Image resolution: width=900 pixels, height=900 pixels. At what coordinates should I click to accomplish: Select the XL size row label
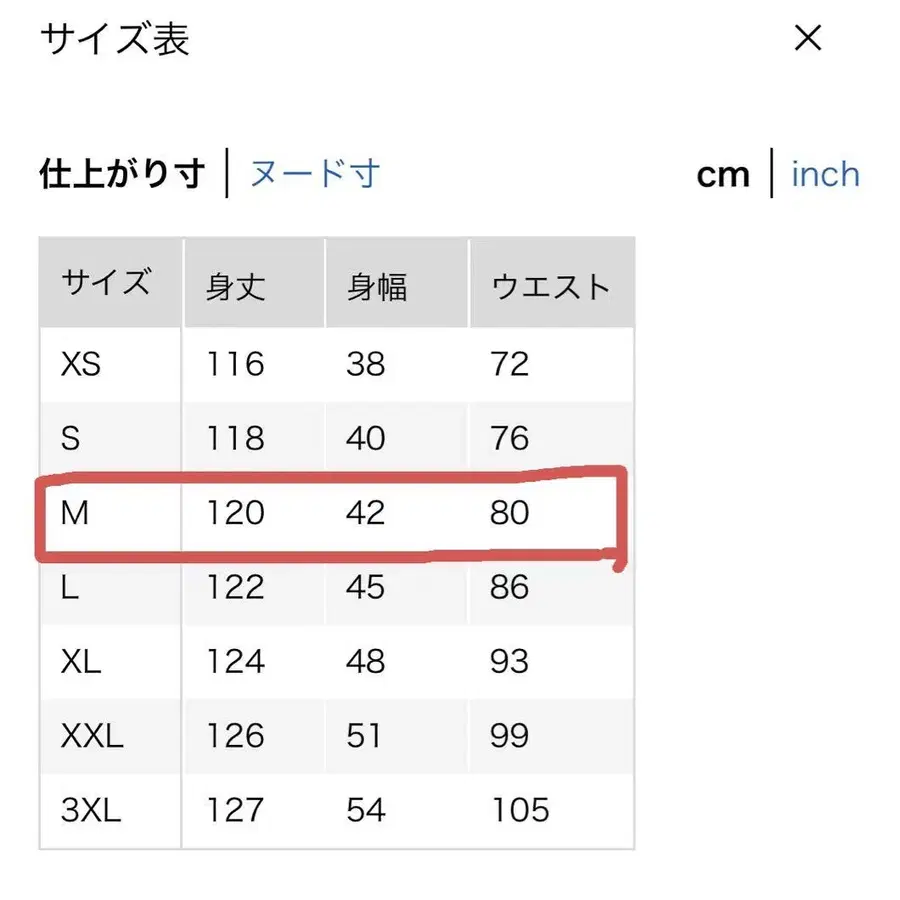click(81, 661)
